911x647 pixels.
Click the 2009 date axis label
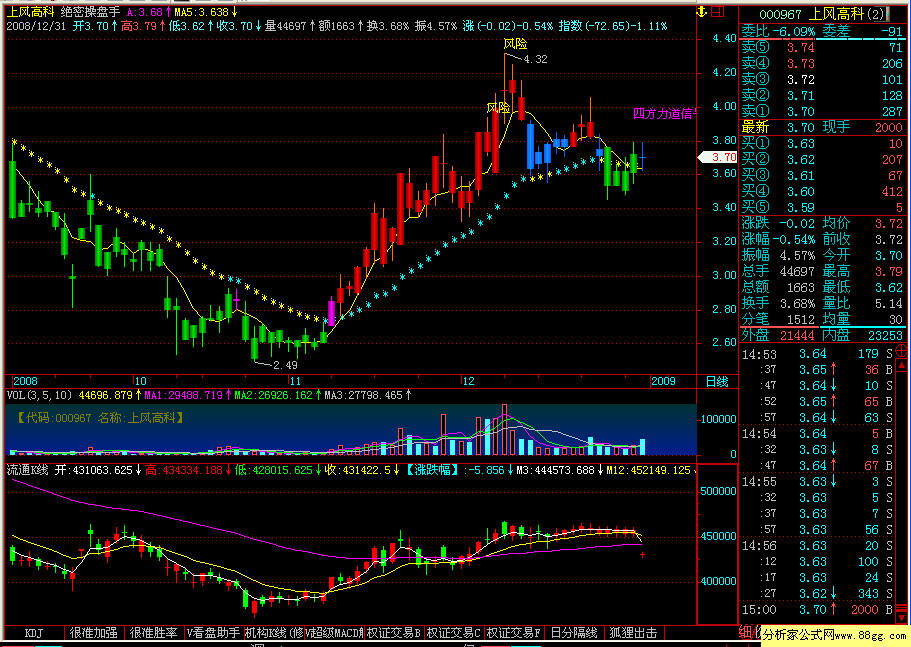[x=663, y=382]
